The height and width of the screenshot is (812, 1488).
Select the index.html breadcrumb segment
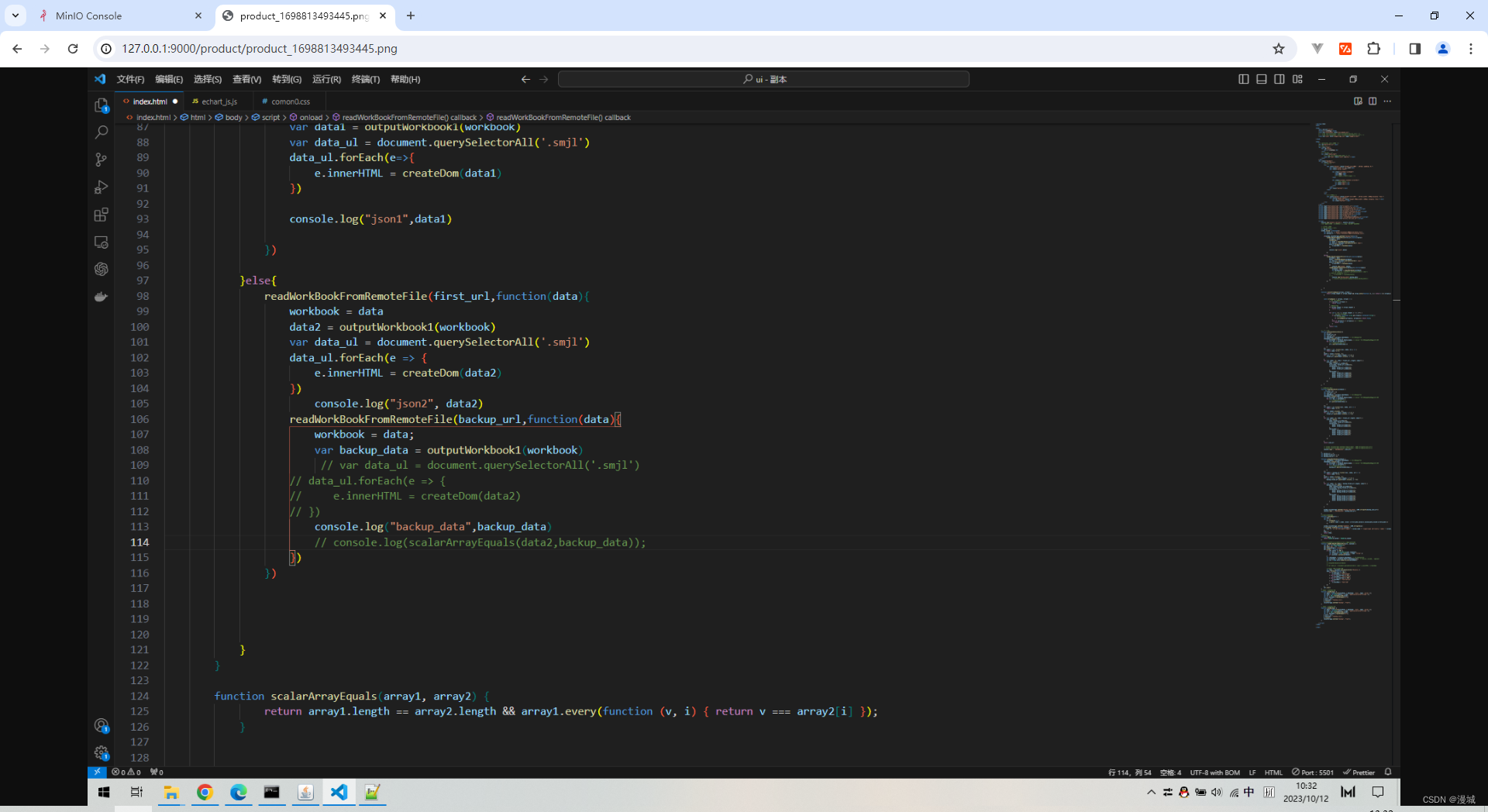[149, 118]
